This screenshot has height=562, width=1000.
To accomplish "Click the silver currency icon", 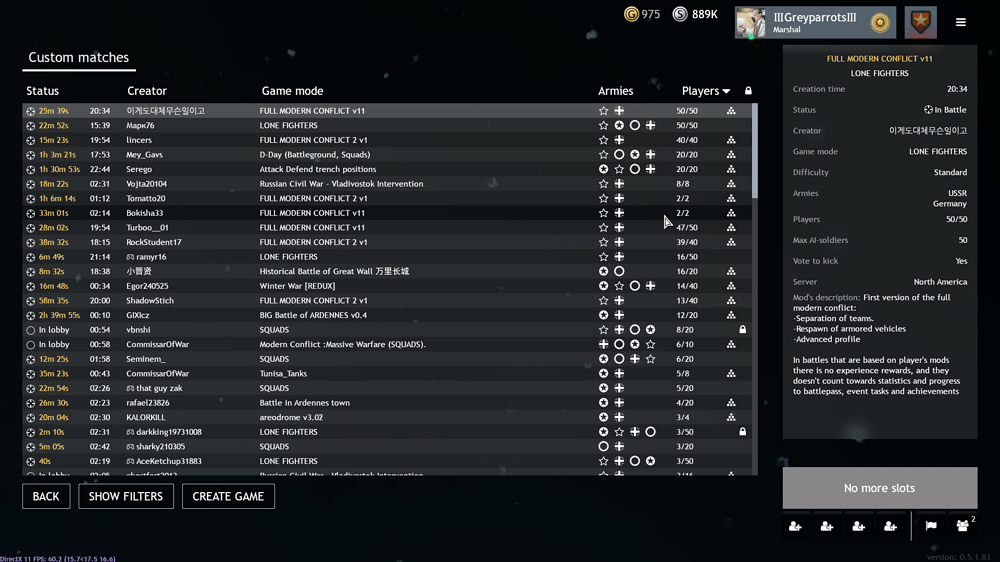I will (x=680, y=14).
